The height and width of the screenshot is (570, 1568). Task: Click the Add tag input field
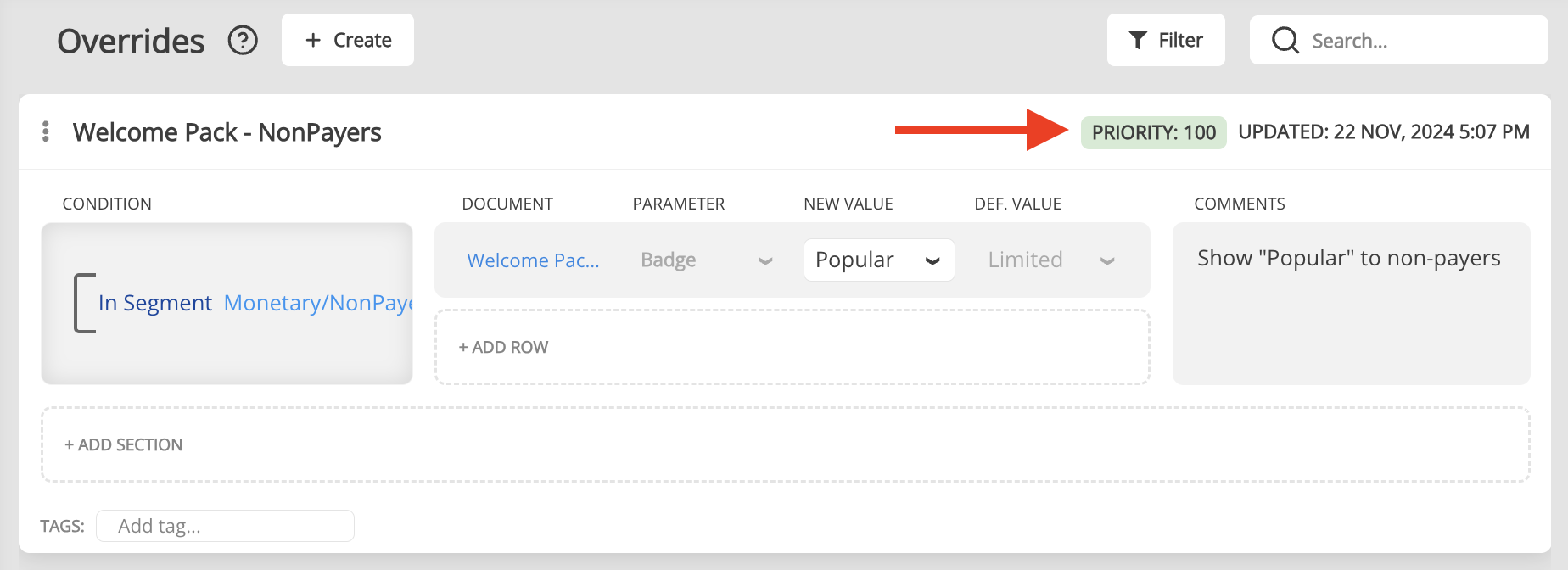coord(225,526)
